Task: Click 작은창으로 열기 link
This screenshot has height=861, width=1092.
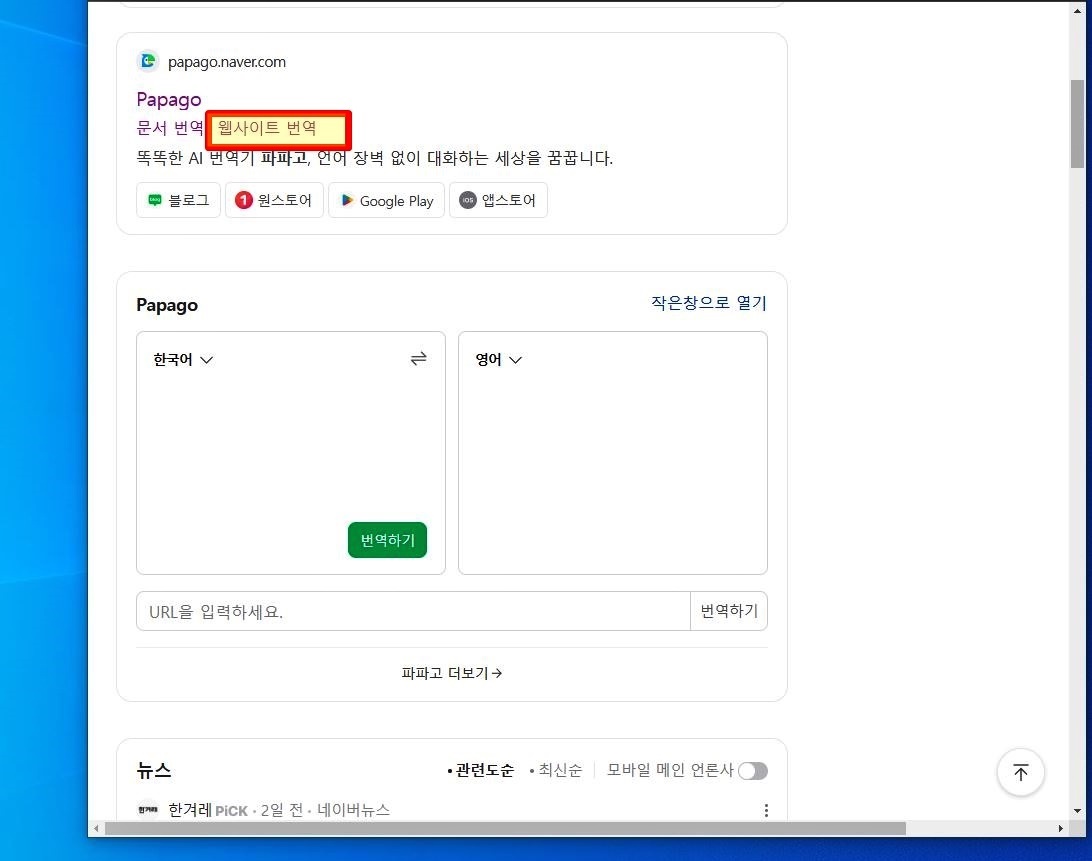Action: (x=708, y=303)
